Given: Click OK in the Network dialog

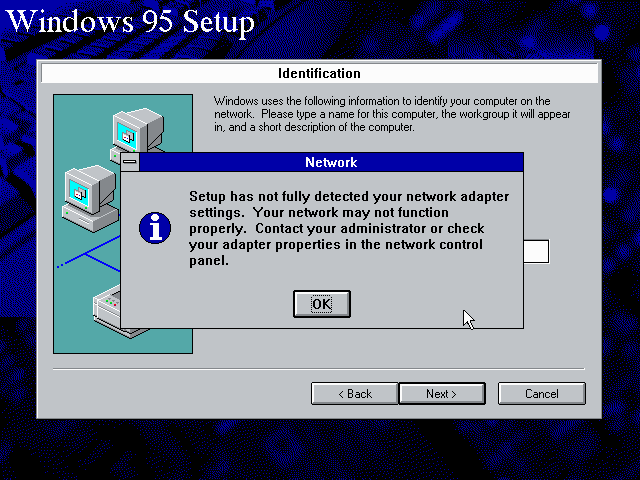Looking at the screenshot, I should [322, 304].
